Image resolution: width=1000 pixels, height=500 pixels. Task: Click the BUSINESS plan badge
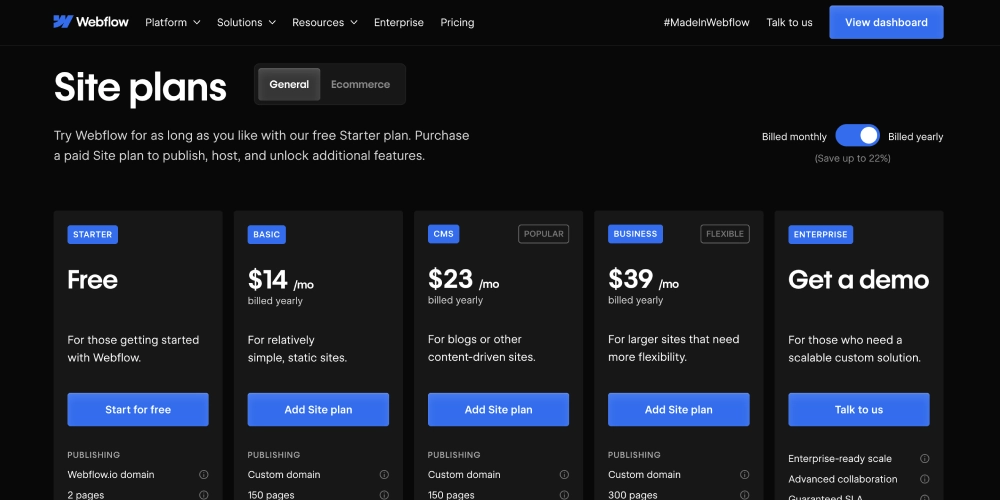point(635,234)
